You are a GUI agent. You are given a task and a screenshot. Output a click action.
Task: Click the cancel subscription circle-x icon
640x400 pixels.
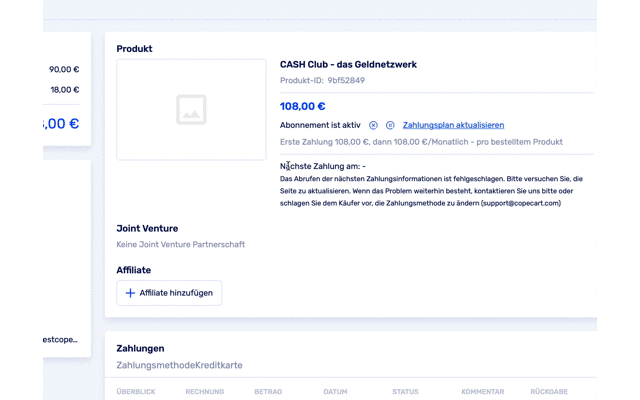[x=373, y=125]
